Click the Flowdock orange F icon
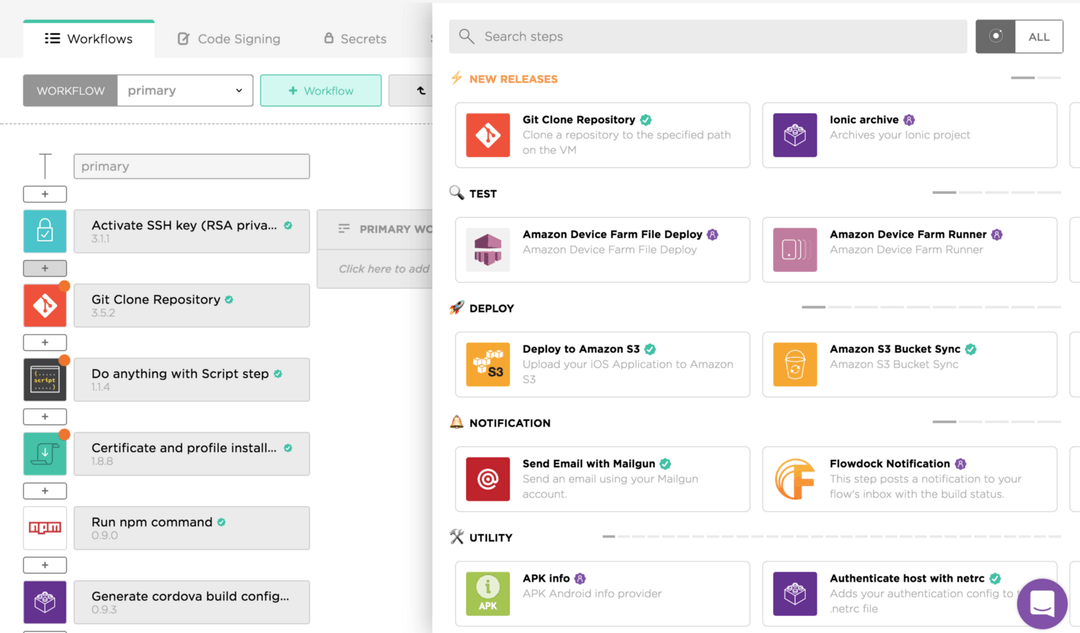Screen dimensions: 1080x633 coord(795,479)
